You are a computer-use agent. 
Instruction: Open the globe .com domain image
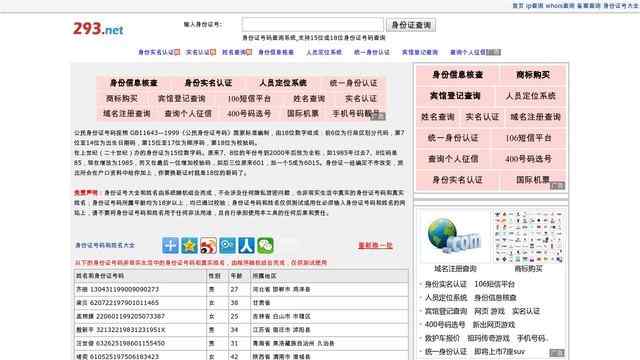click(455, 236)
